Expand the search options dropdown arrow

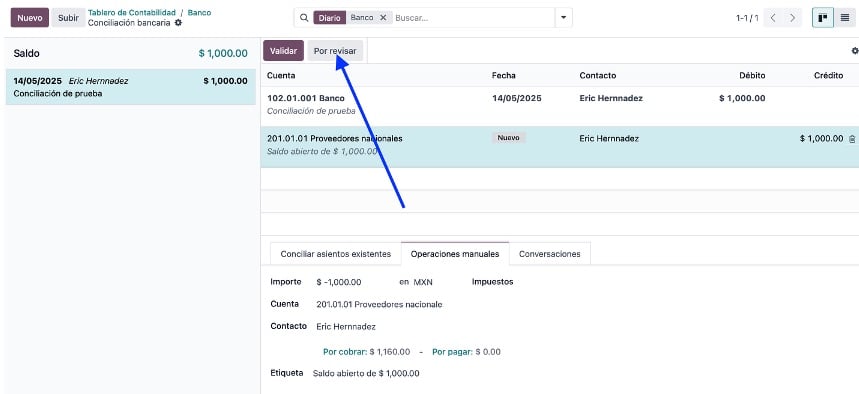(x=564, y=18)
